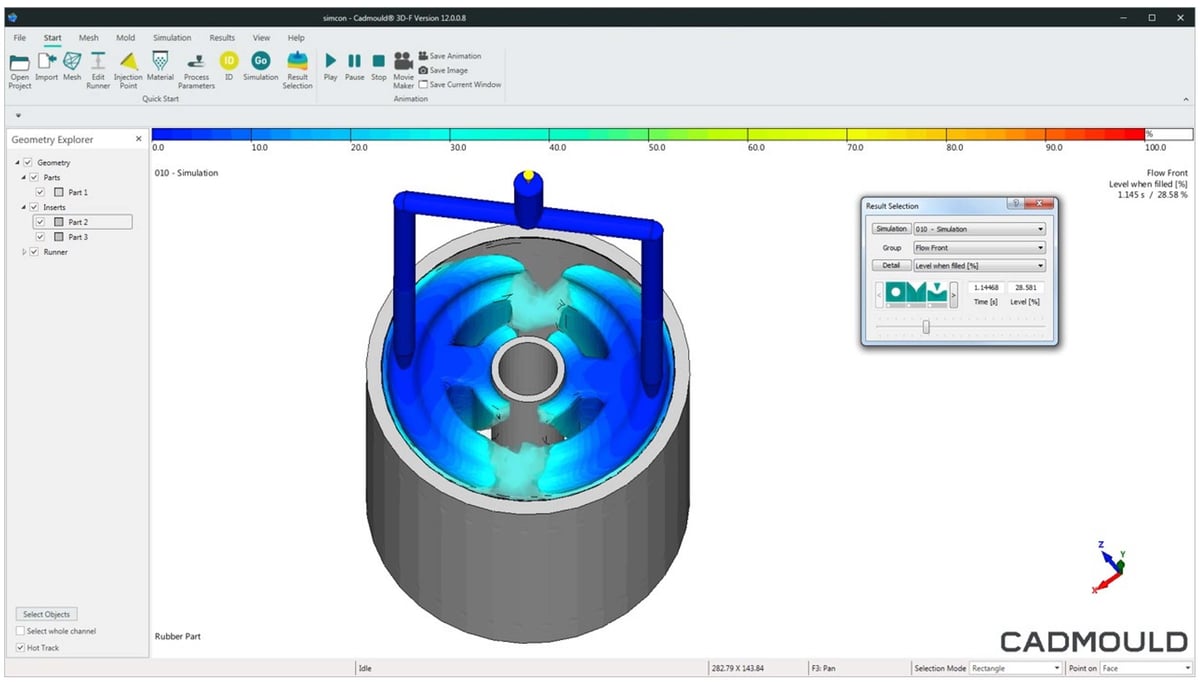Open Movie Maker
Viewport: 1200px width, 682px height.
[x=404, y=60]
